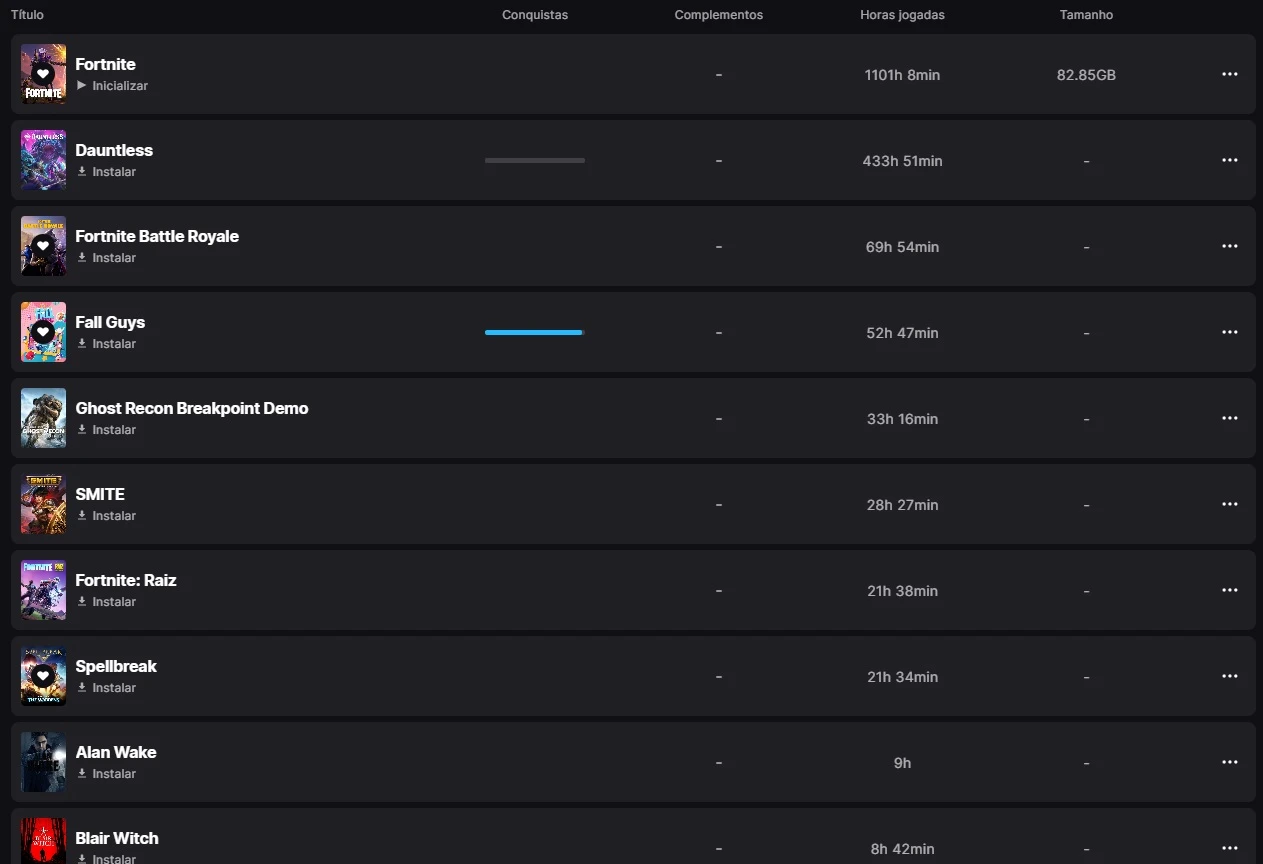Expand the Spellbreak row options menu
1263x864 pixels.
coord(1229,677)
